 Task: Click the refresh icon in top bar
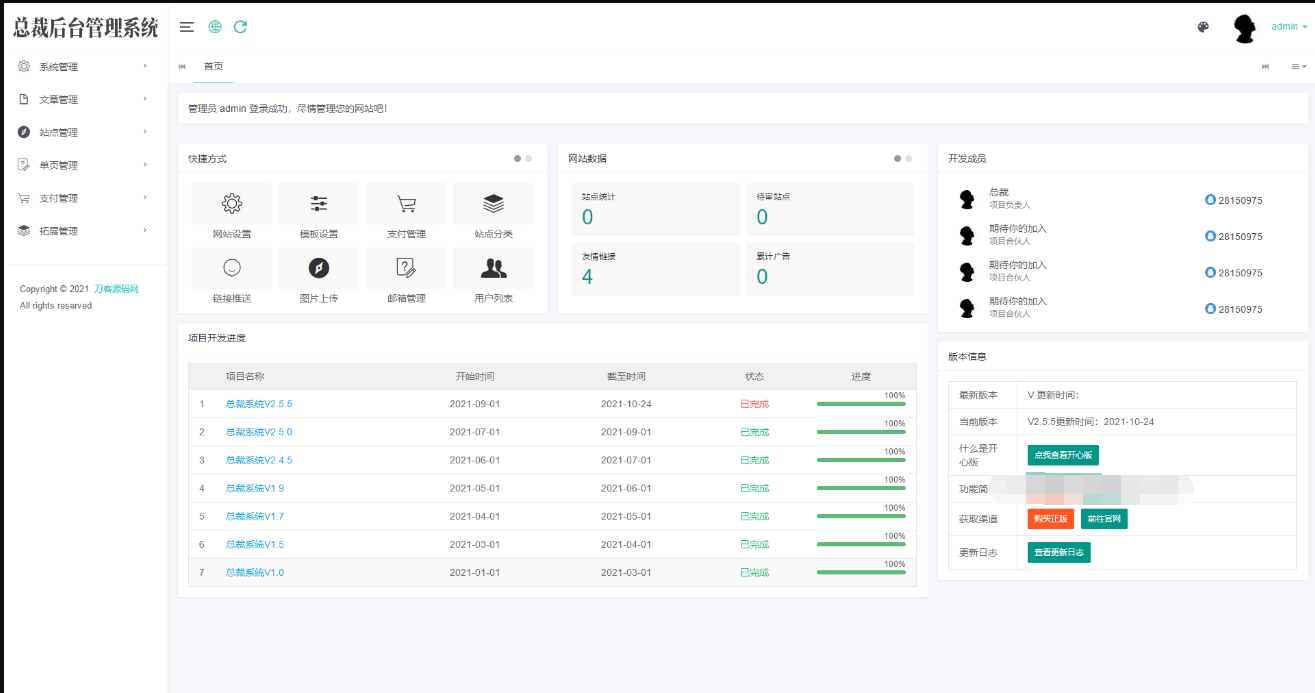(x=240, y=27)
